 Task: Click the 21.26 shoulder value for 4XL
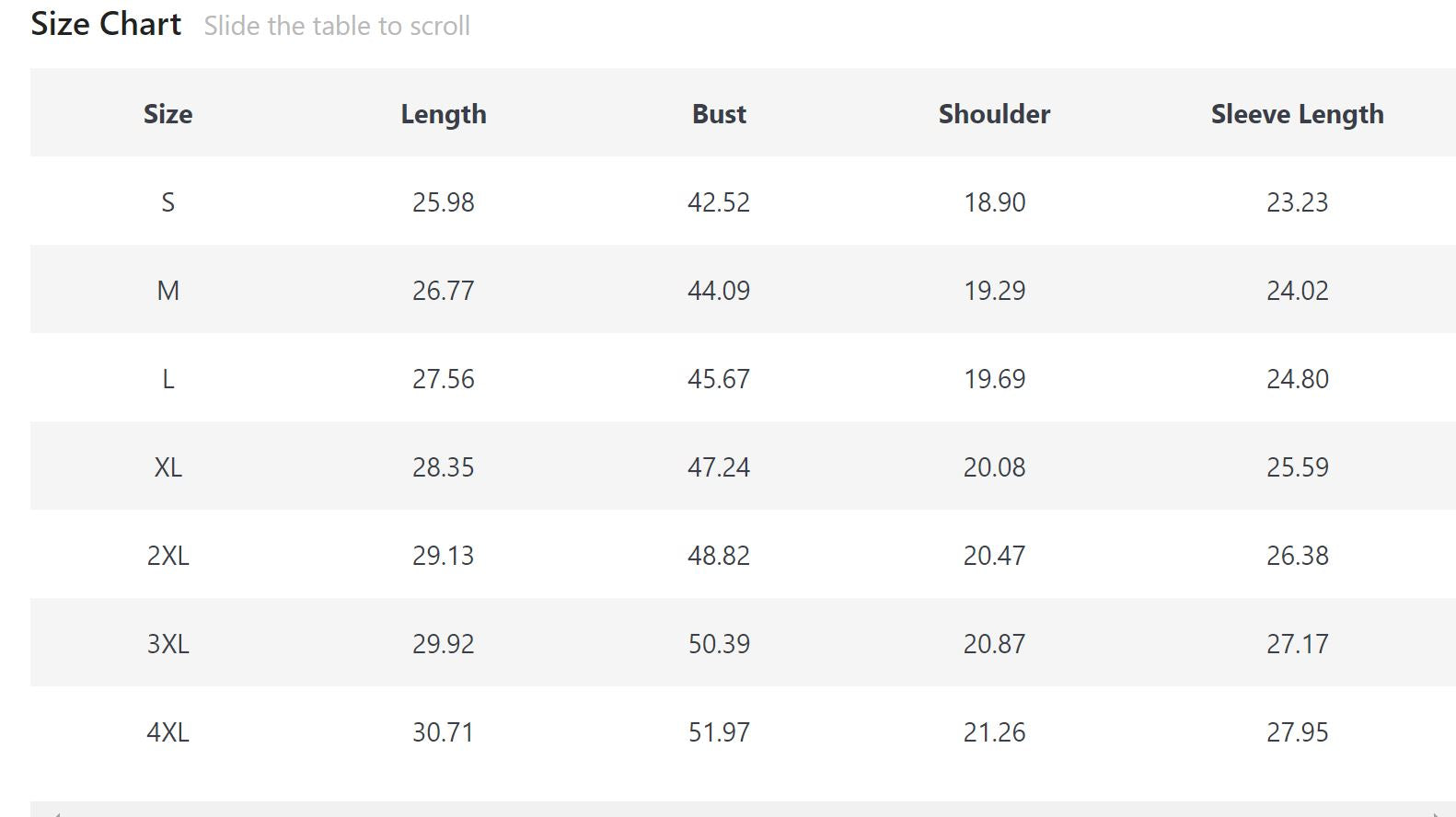[x=994, y=732]
